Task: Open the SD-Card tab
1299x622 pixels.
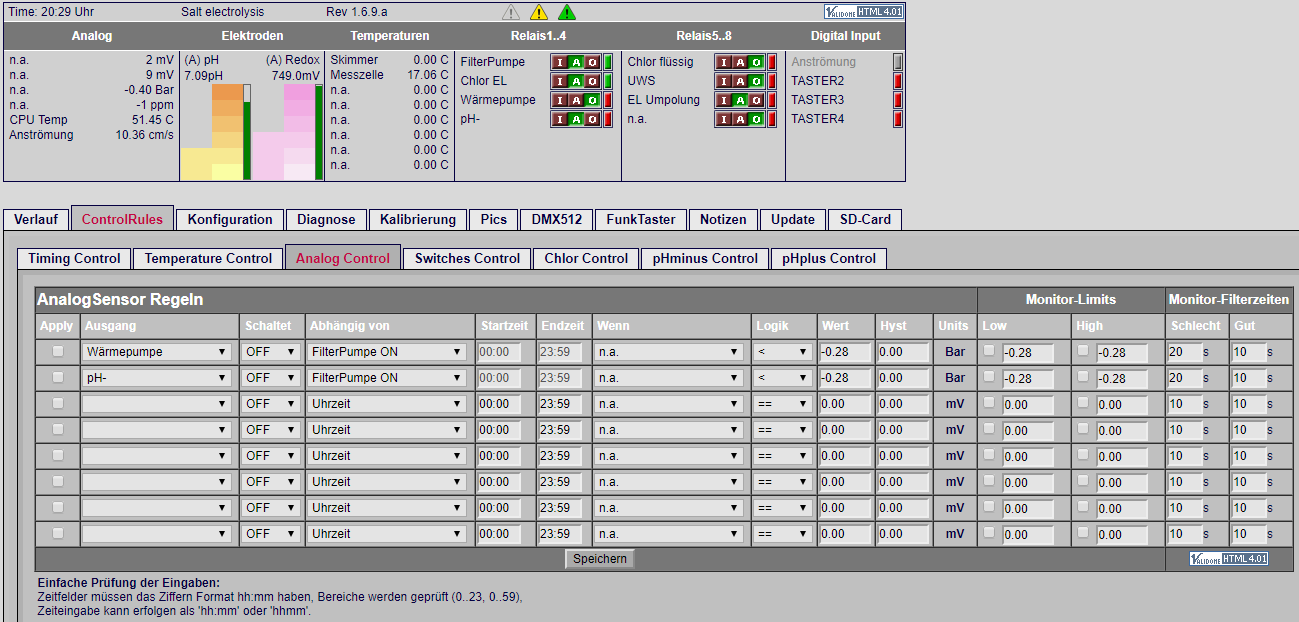Action: pos(863,219)
